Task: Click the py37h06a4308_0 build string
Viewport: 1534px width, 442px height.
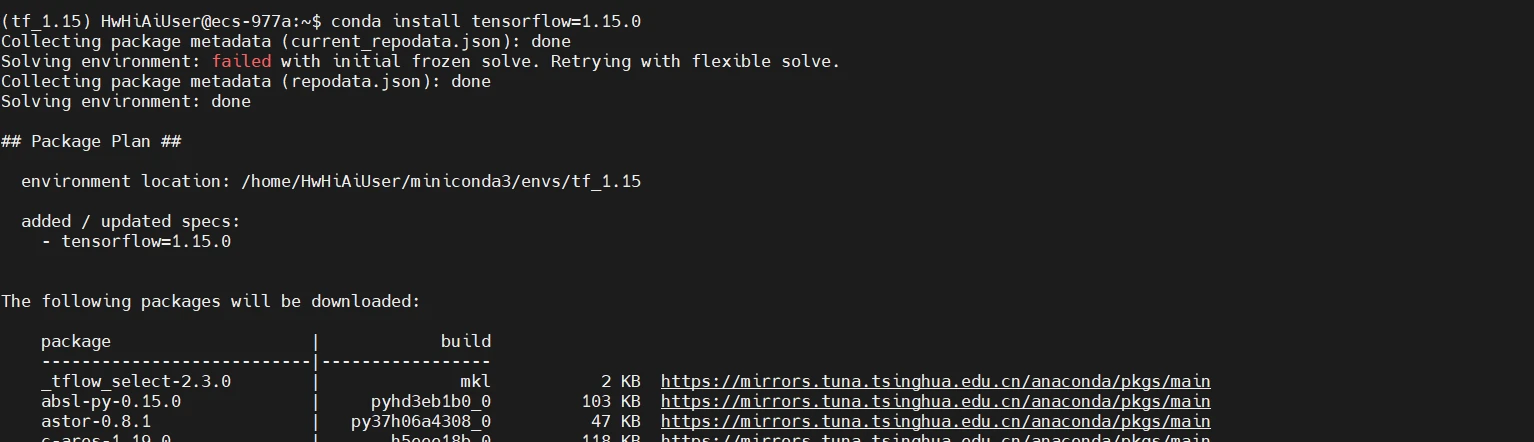Action: pos(421,421)
